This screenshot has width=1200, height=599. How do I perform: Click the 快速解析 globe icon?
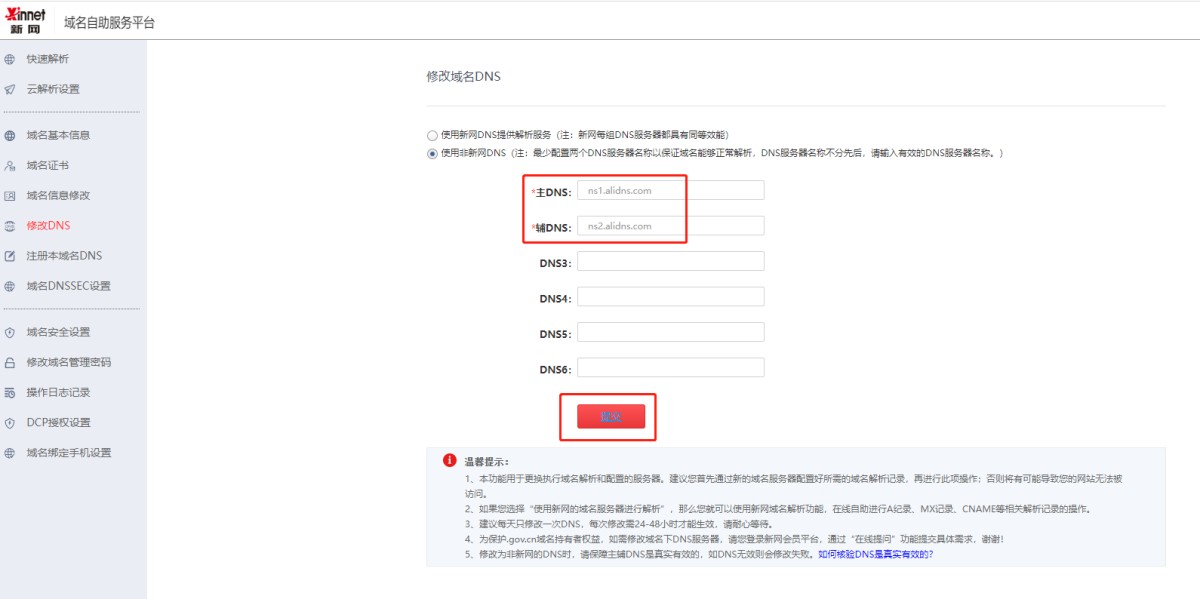pyautogui.click(x=10, y=59)
